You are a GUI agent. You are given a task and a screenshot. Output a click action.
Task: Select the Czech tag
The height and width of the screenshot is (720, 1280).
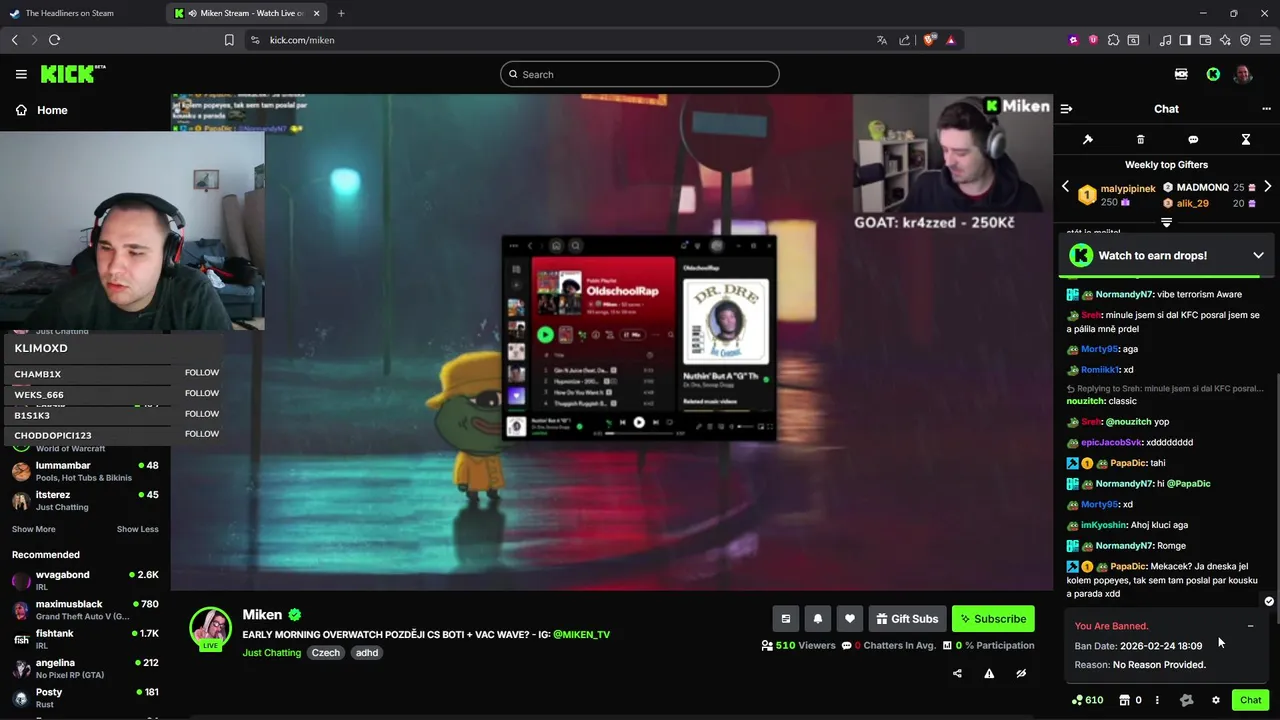click(326, 653)
